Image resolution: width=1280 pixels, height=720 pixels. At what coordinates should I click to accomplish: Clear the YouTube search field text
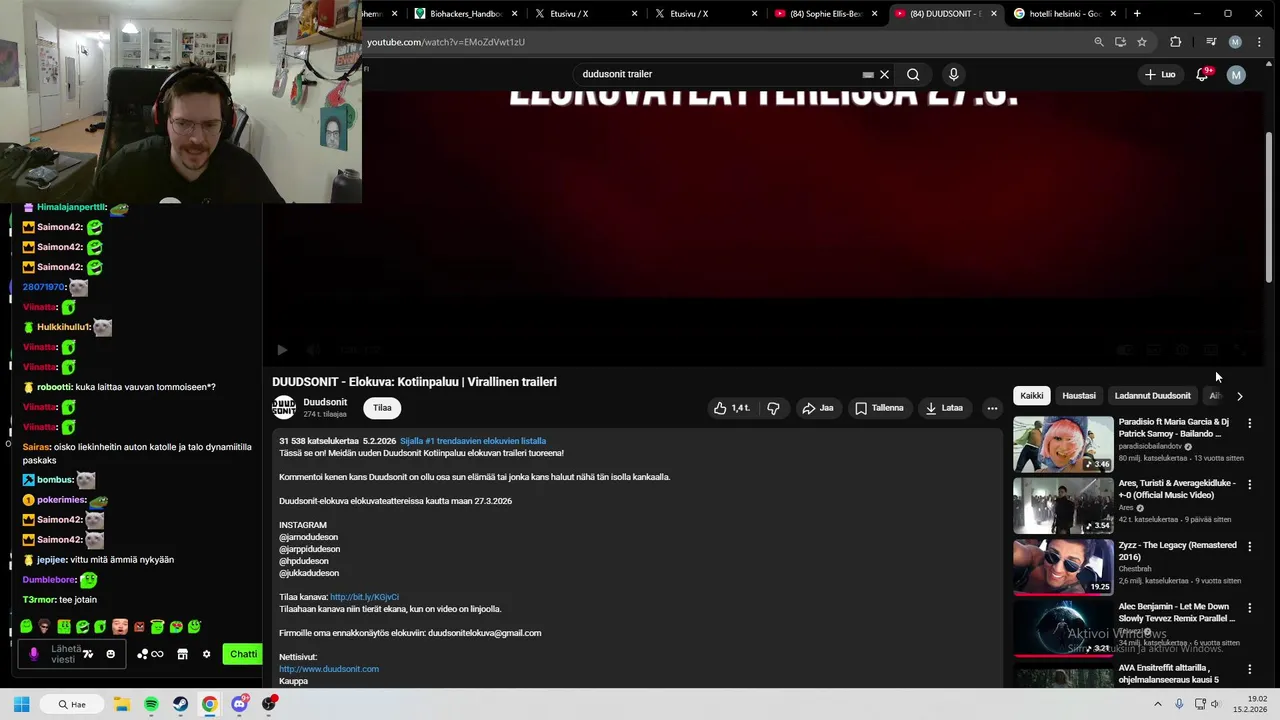884,74
